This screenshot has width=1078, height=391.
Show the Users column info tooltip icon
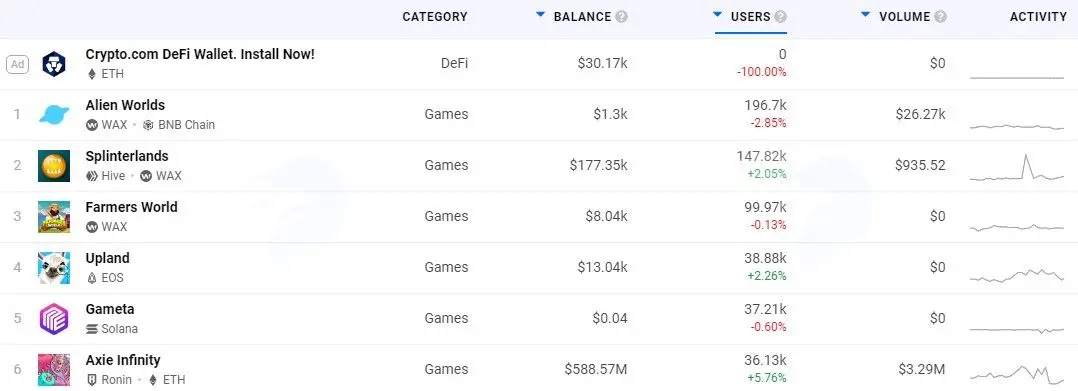pyautogui.click(x=780, y=16)
